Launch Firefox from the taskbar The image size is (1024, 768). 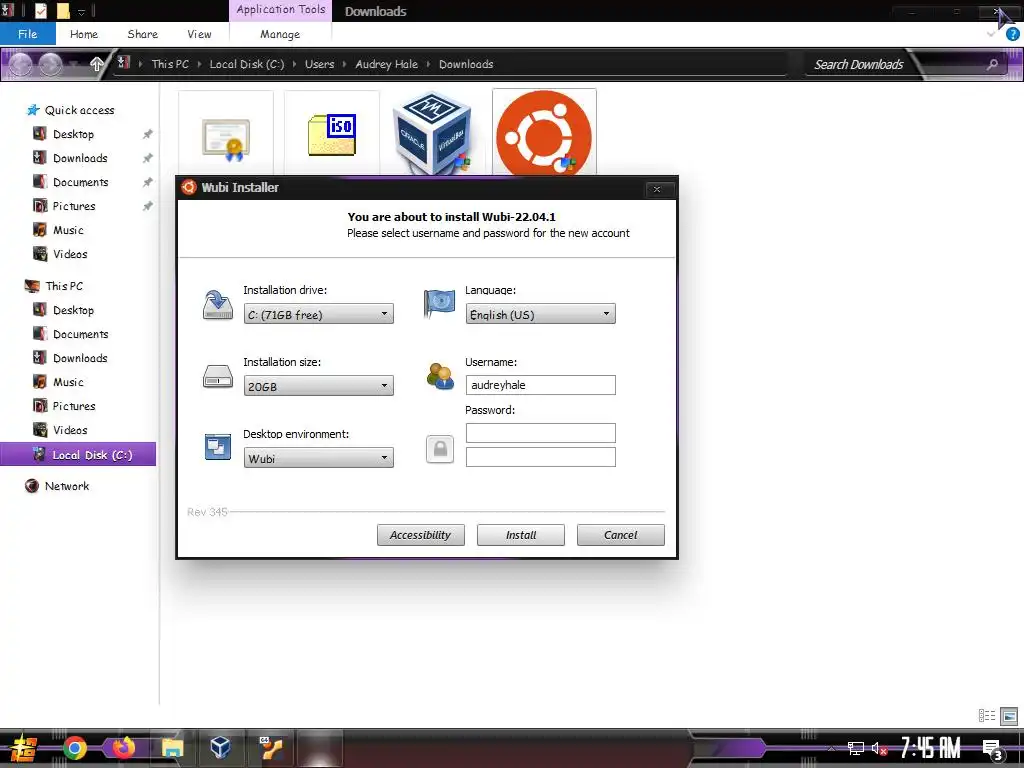123,746
